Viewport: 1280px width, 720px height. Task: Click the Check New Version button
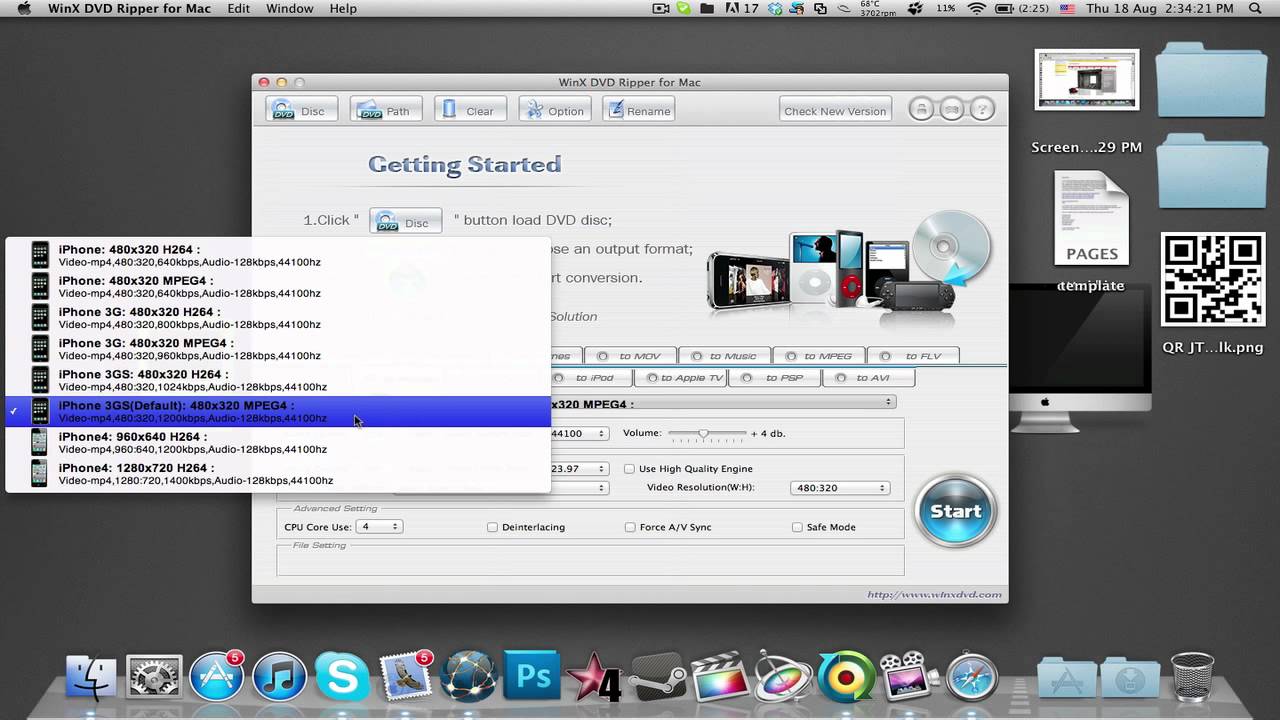pos(835,110)
